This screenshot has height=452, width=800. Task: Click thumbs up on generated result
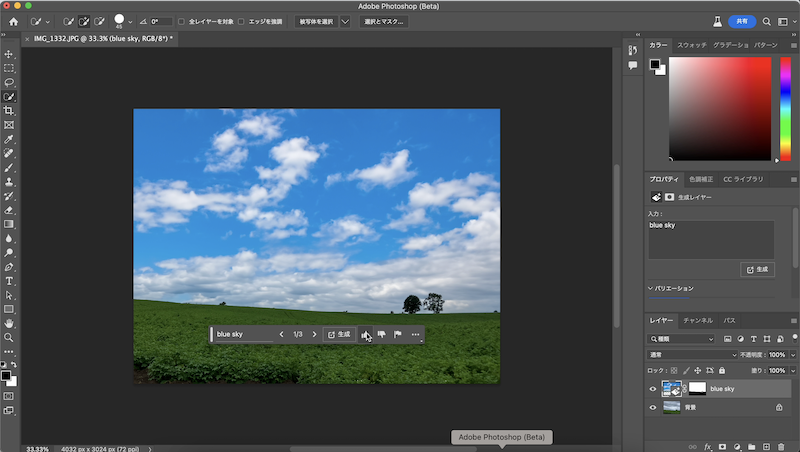coord(365,335)
